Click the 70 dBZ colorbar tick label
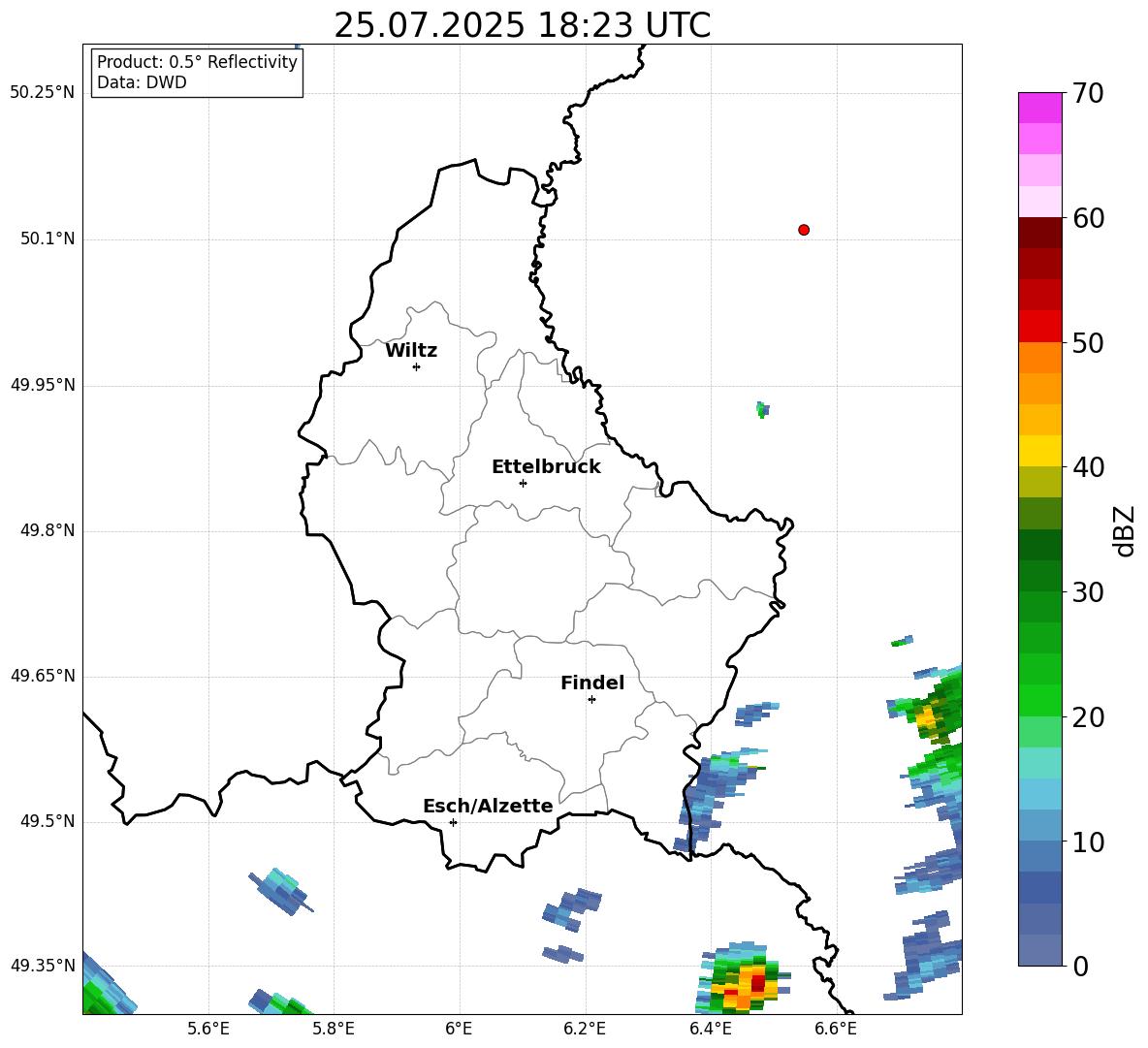1148x1048 pixels. (x=1087, y=94)
